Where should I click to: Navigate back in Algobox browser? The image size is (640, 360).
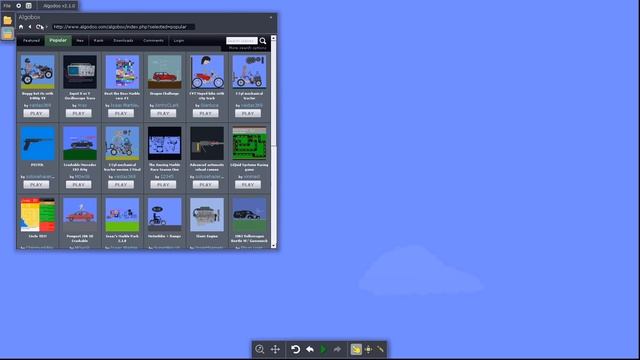(30, 27)
